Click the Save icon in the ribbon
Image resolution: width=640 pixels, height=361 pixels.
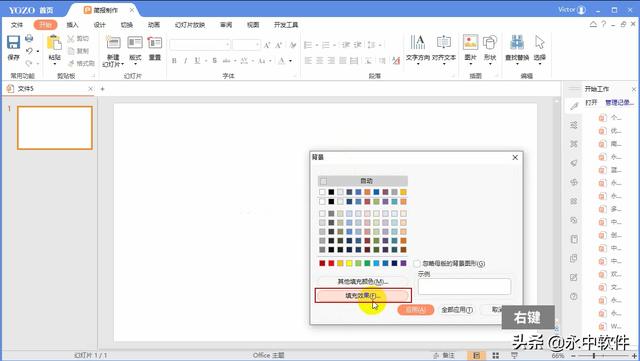pos(13,43)
